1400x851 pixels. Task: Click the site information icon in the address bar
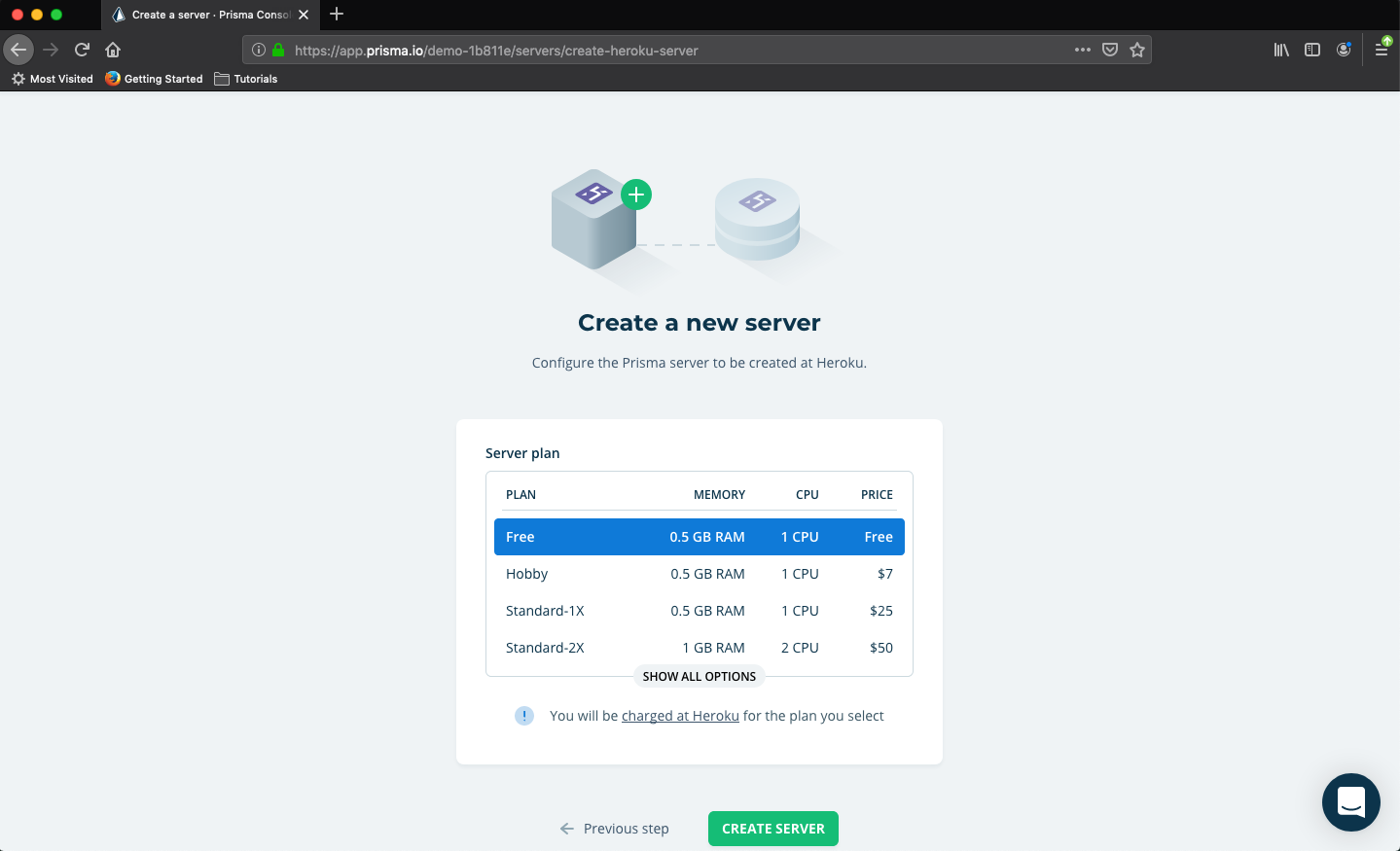pos(259,50)
